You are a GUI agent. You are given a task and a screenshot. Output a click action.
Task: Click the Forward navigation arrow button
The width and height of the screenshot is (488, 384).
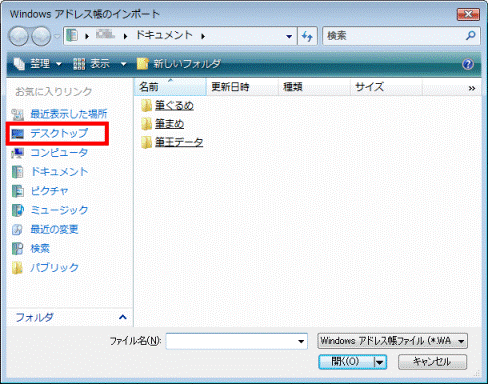pyautogui.click(x=41, y=36)
